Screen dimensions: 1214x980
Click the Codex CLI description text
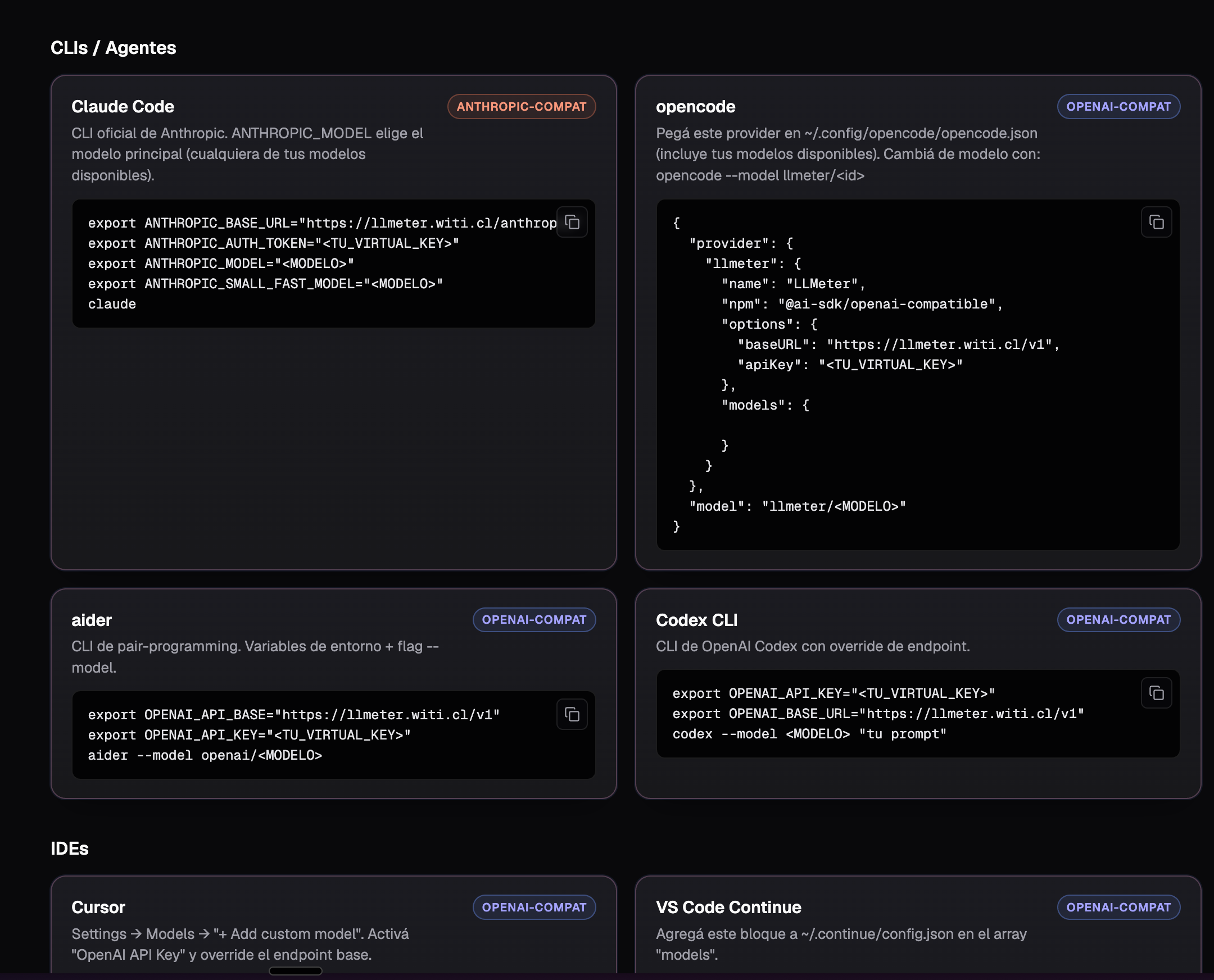tap(813, 646)
